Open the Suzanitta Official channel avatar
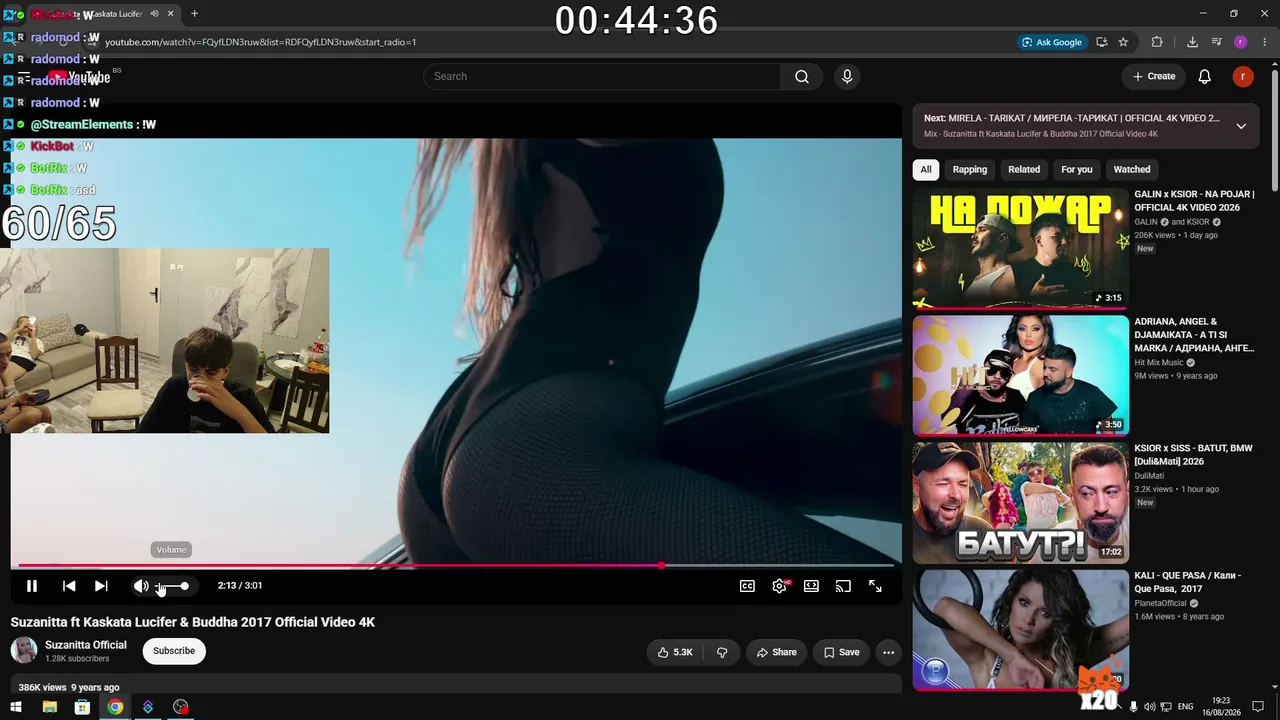The height and width of the screenshot is (720, 1280). (x=24, y=651)
